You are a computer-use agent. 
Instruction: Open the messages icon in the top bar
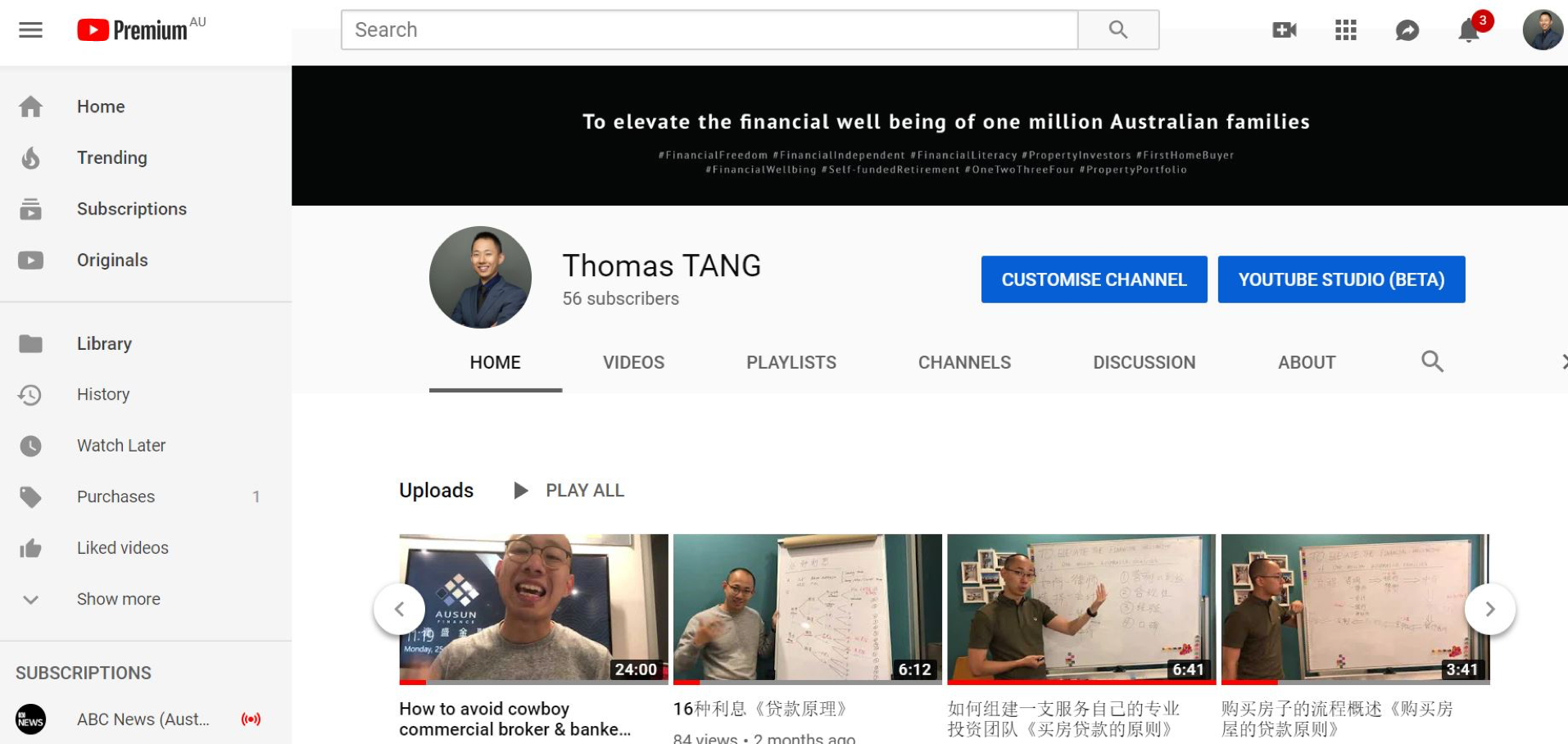(x=1407, y=30)
